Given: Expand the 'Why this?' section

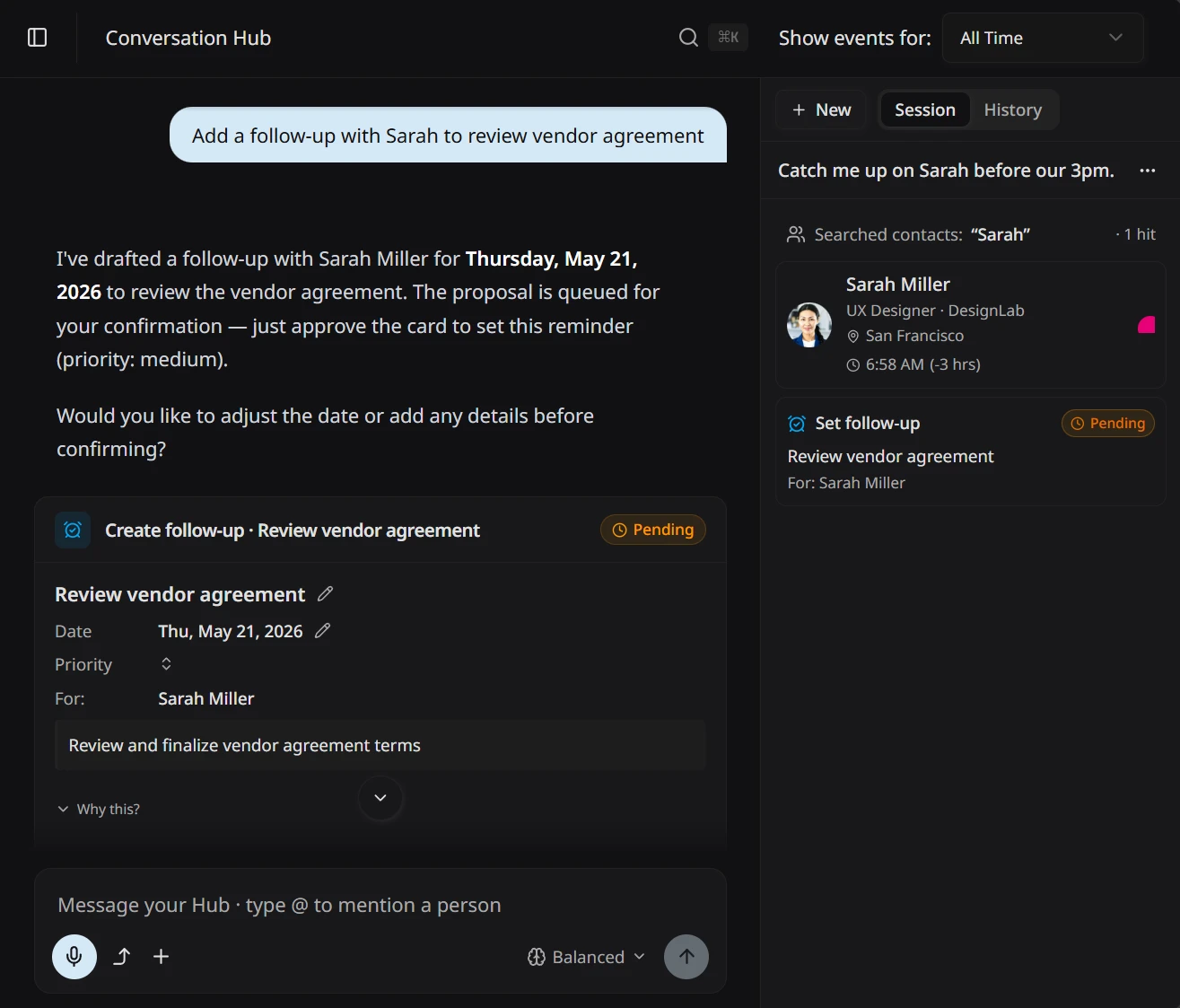Looking at the screenshot, I should [x=99, y=809].
